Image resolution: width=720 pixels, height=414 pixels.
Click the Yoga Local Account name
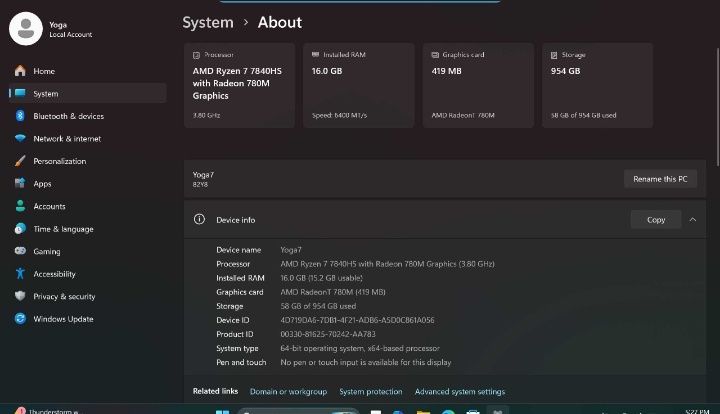point(71,29)
